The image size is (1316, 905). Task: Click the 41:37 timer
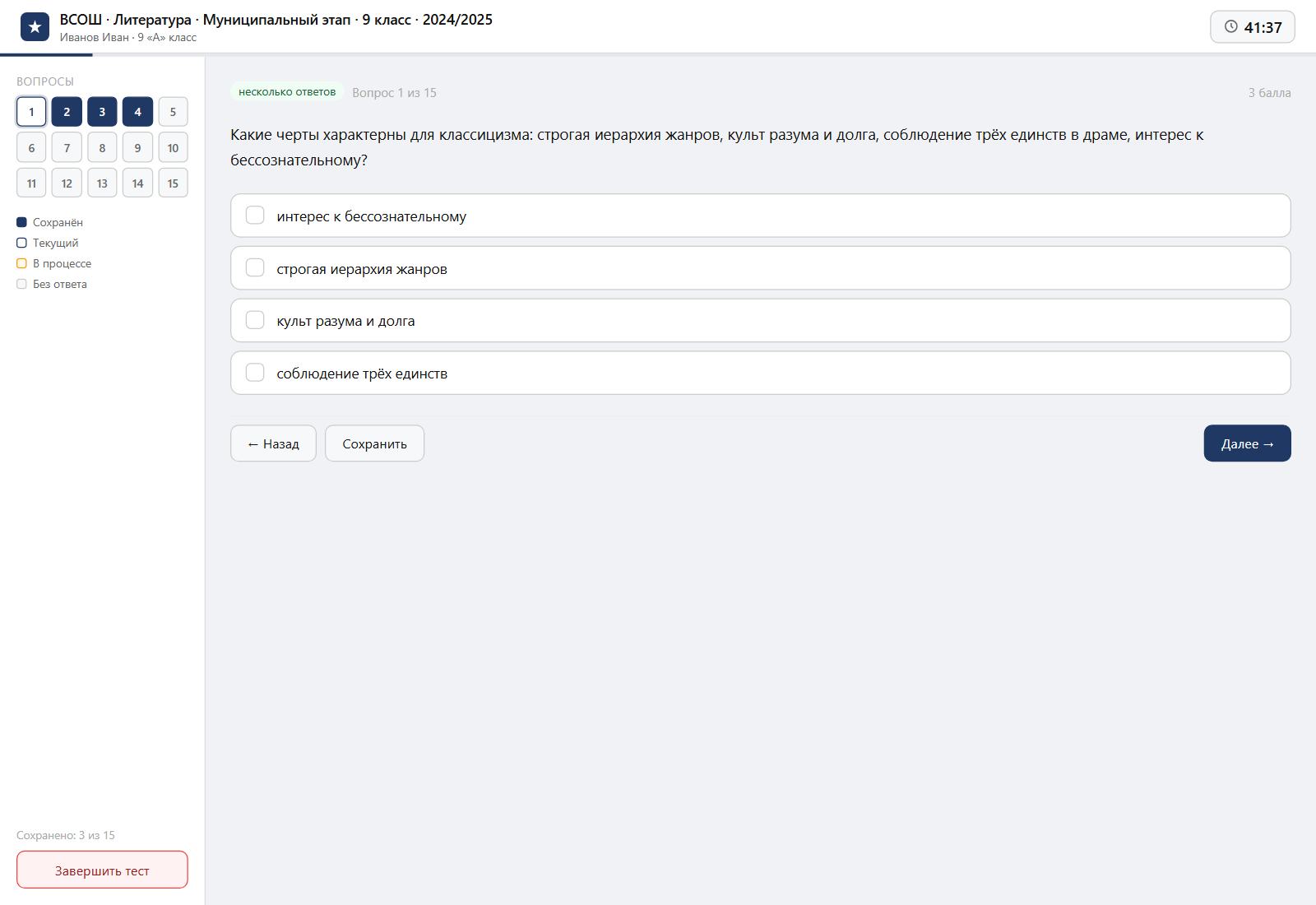pyautogui.click(x=1253, y=27)
